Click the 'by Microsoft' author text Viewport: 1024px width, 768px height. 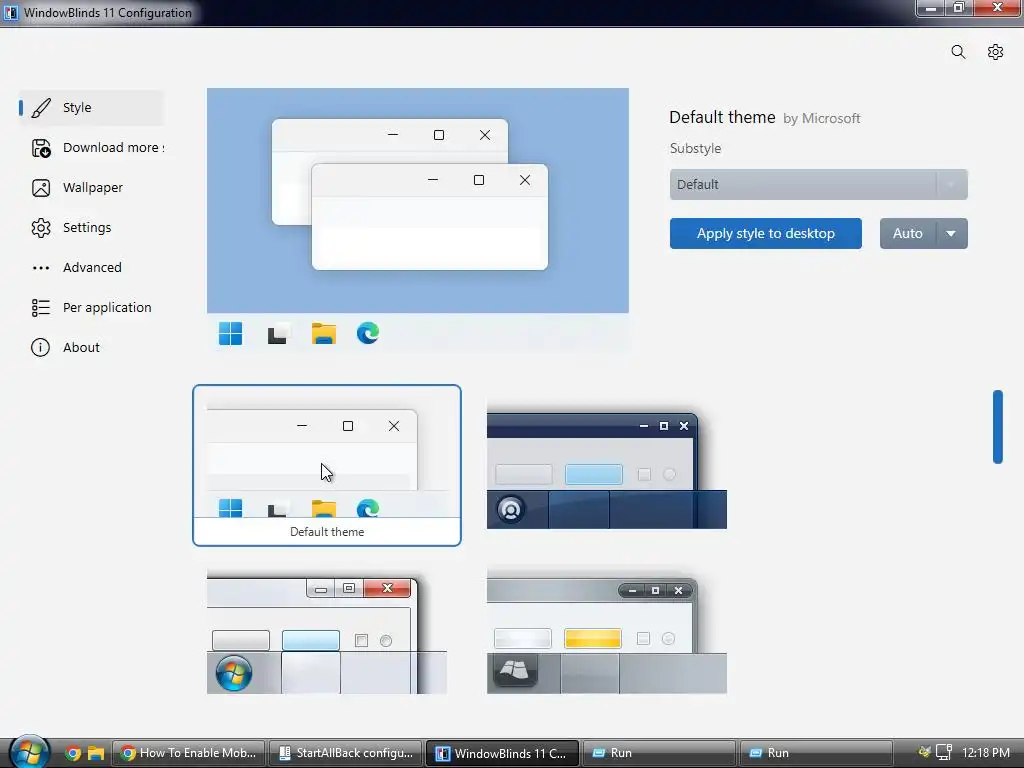coord(822,118)
